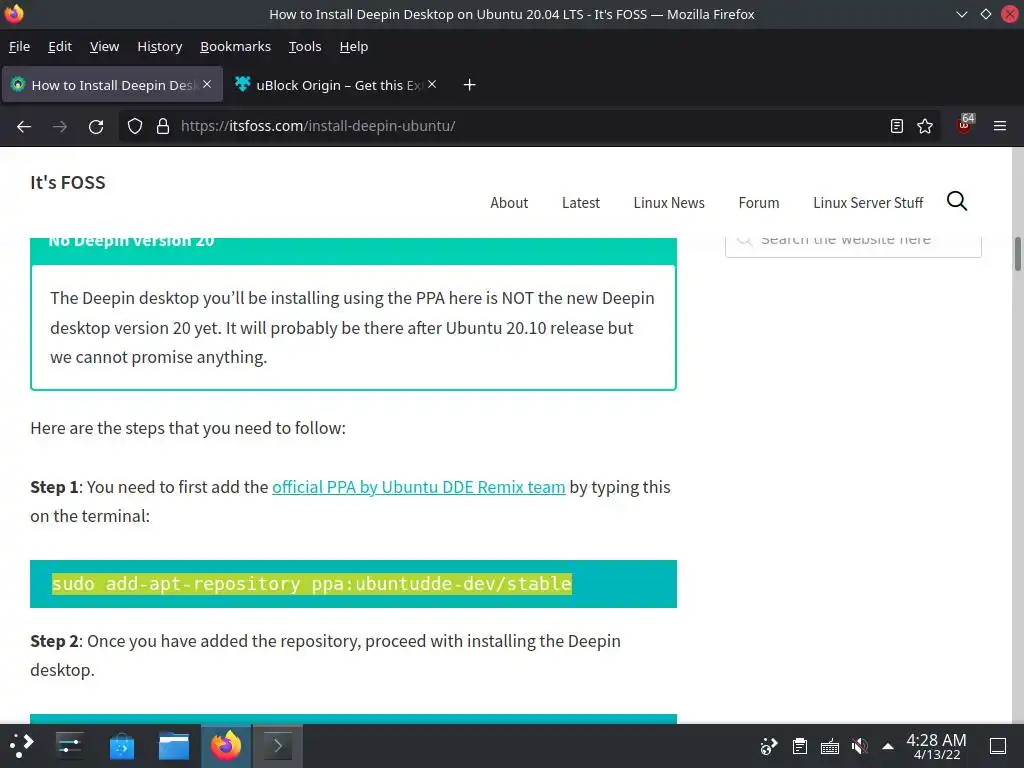The width and height of the screenshot is (1024, 768).
Task: Open Dolphin file manager from taskbar
Action: point(174,745)
